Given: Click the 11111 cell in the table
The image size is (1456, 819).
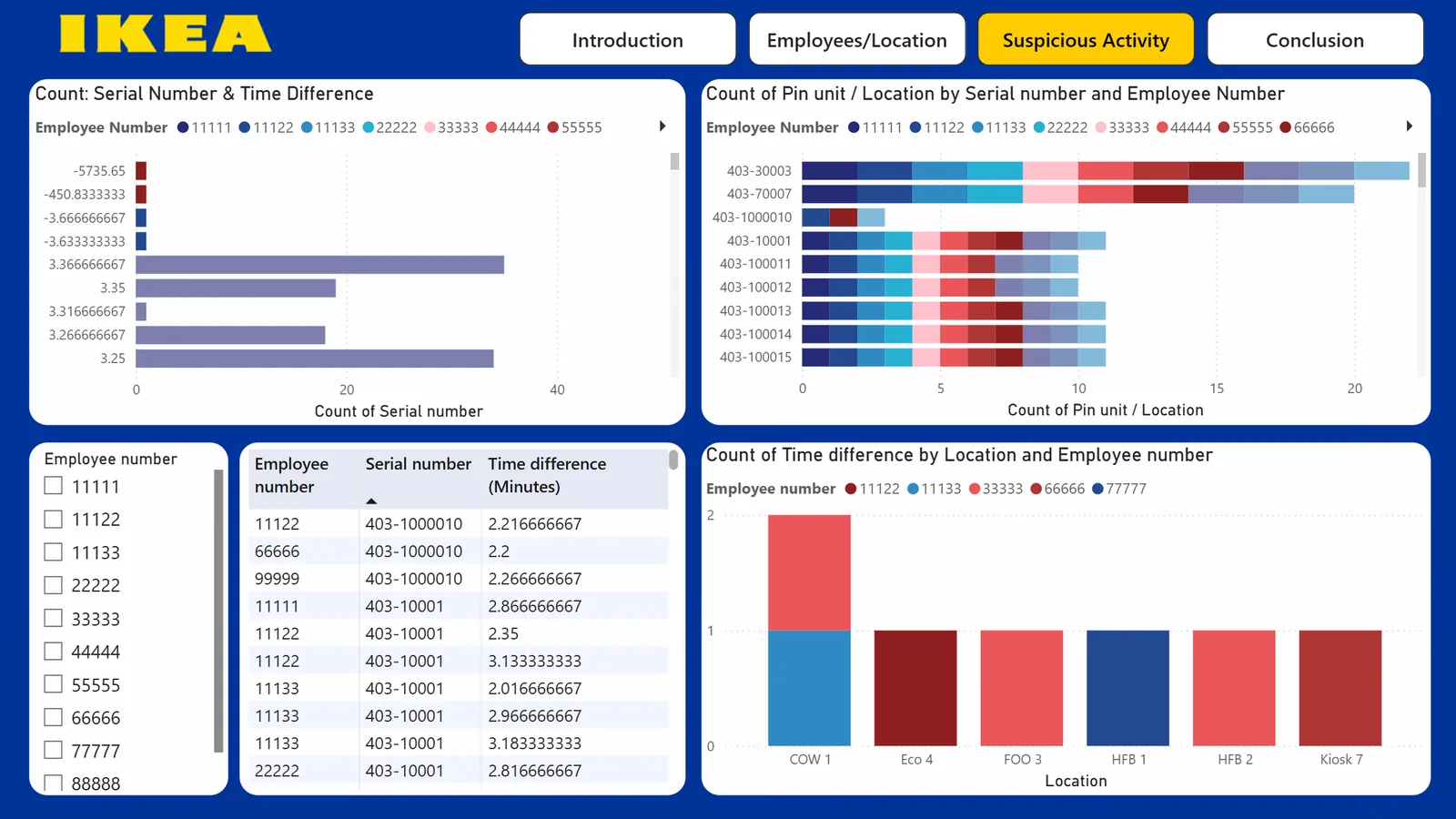Looking at the screenshot, I should click(x=277, y=606).
